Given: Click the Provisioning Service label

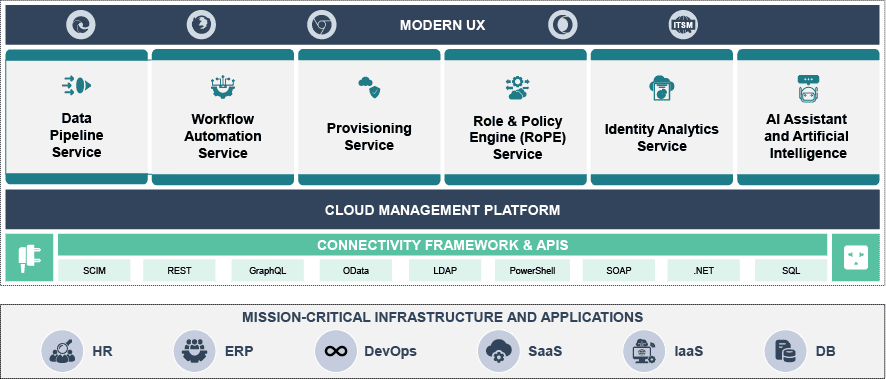Looking at the screenshot, I should 369,137.
